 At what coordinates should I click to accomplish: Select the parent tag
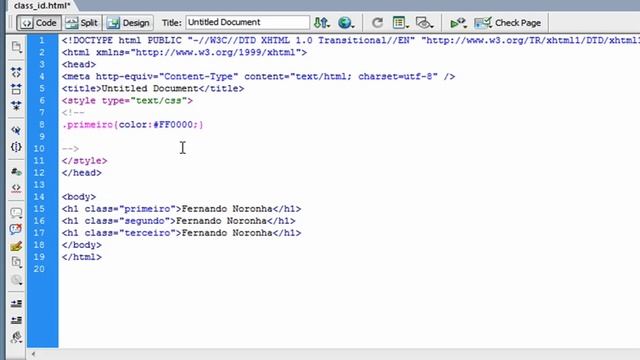(x=16, y=130)
